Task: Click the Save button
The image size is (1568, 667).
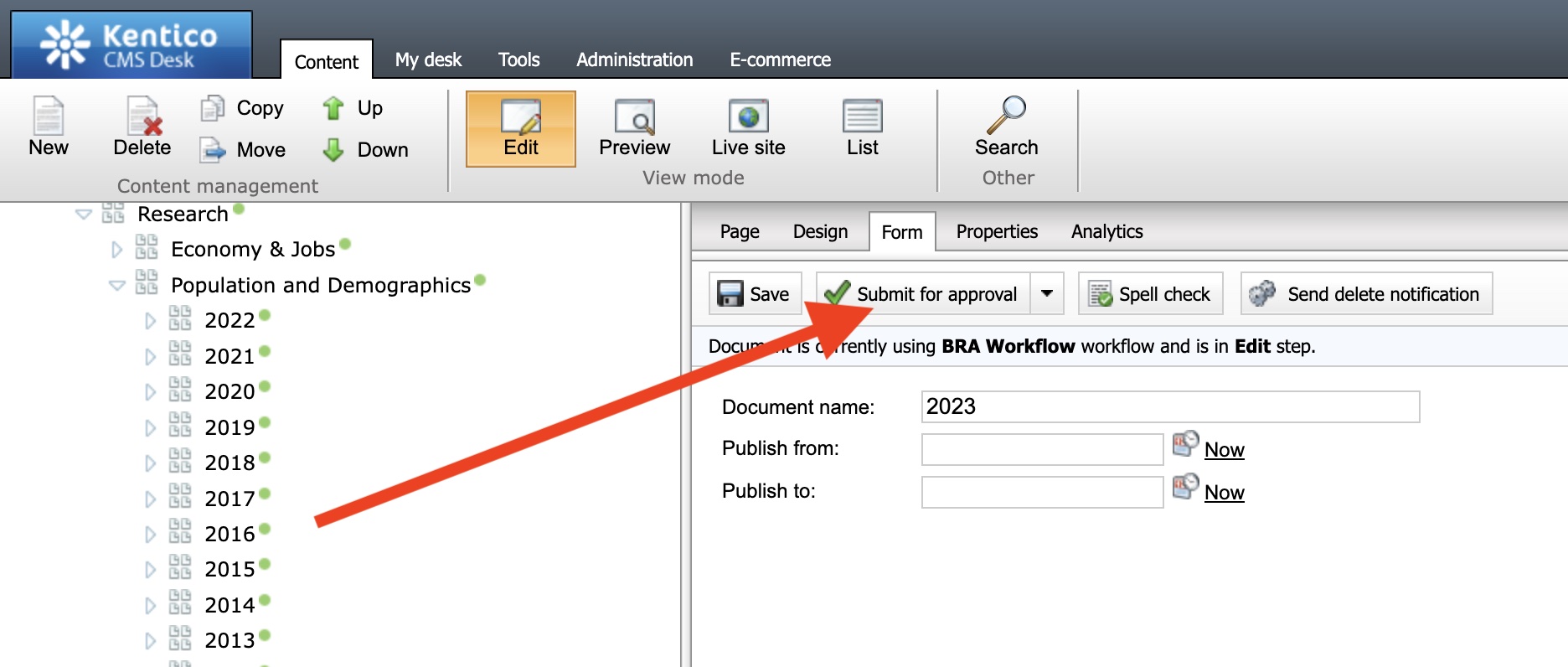Action: point(755,294)
